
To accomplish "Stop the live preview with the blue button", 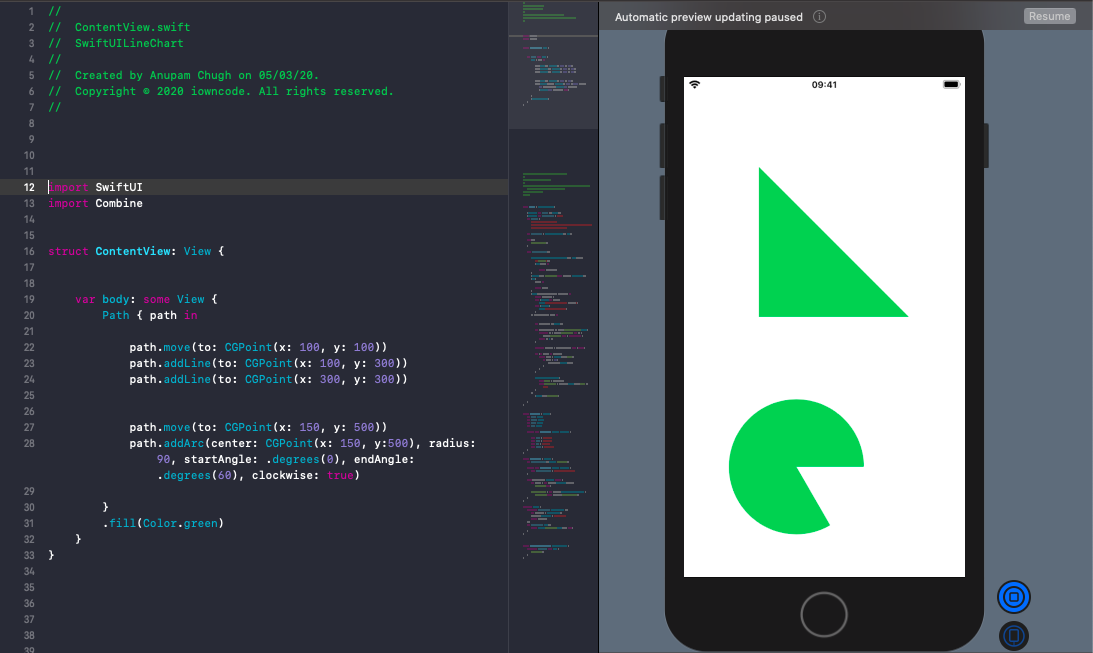I will pos(1013,597).
